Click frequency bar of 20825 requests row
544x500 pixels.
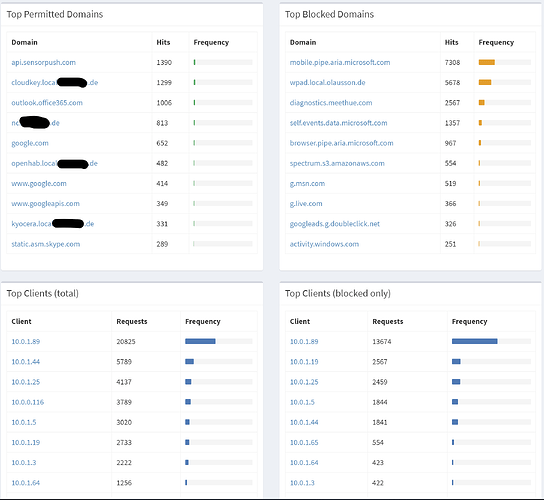click(219, 341)
